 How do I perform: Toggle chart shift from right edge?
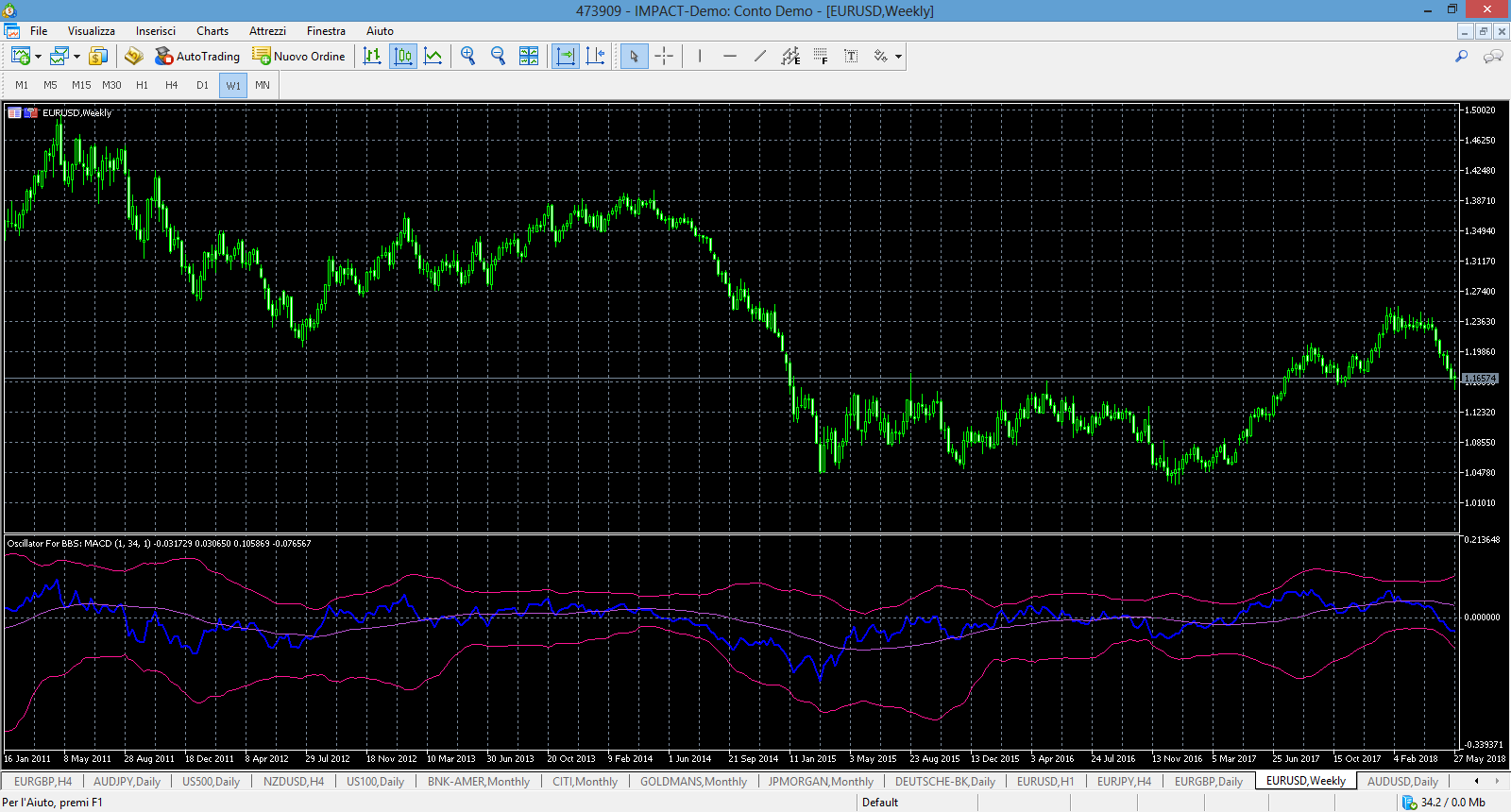coord(595,57)
